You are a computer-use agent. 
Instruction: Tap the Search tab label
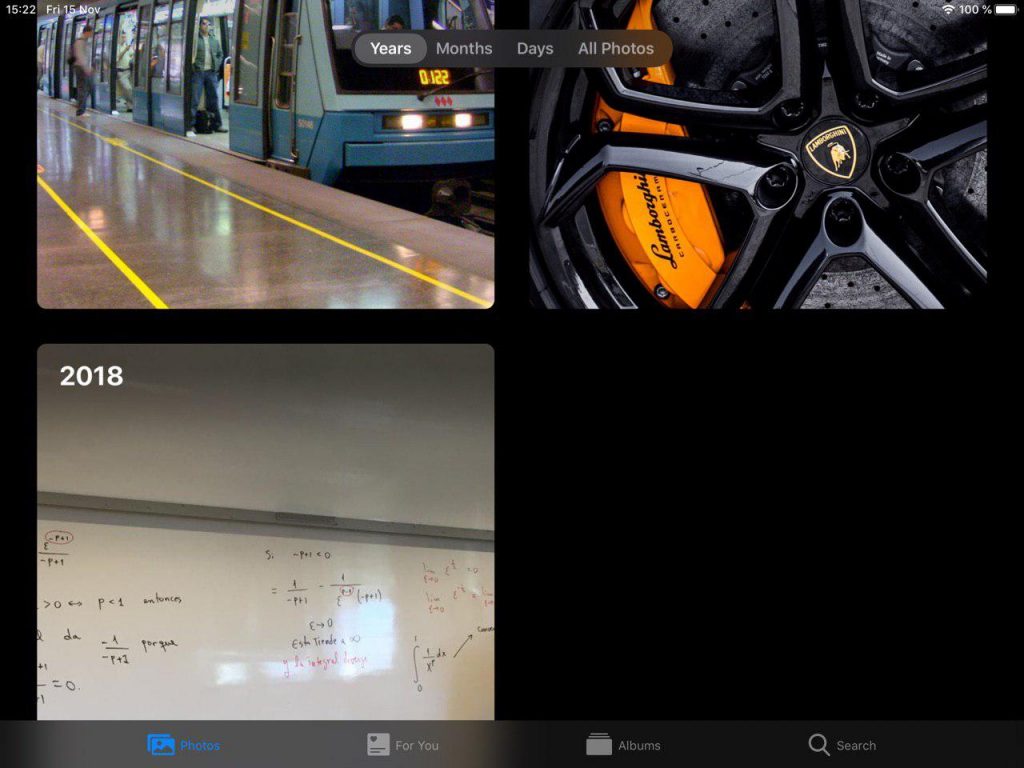pyautogui.click(x=856, y=746)
